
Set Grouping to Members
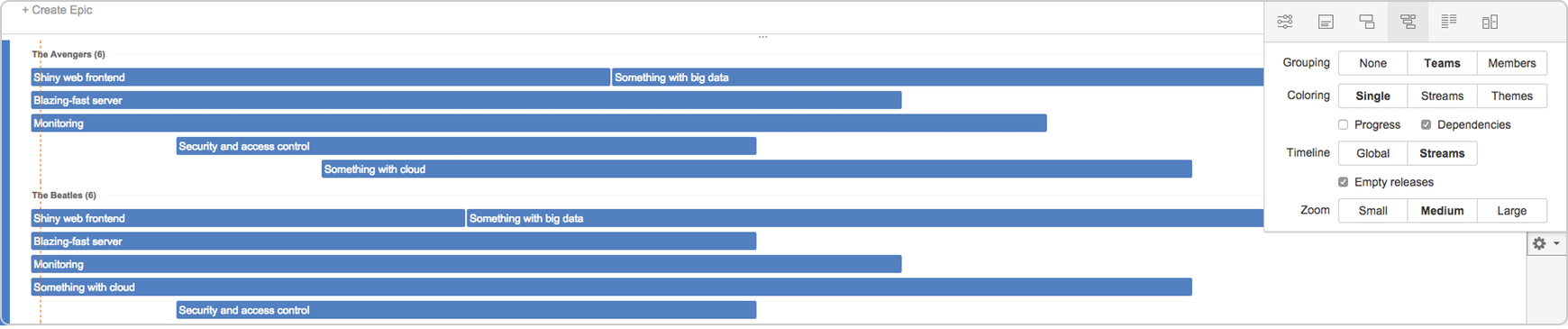click(x=1511, y=63)
